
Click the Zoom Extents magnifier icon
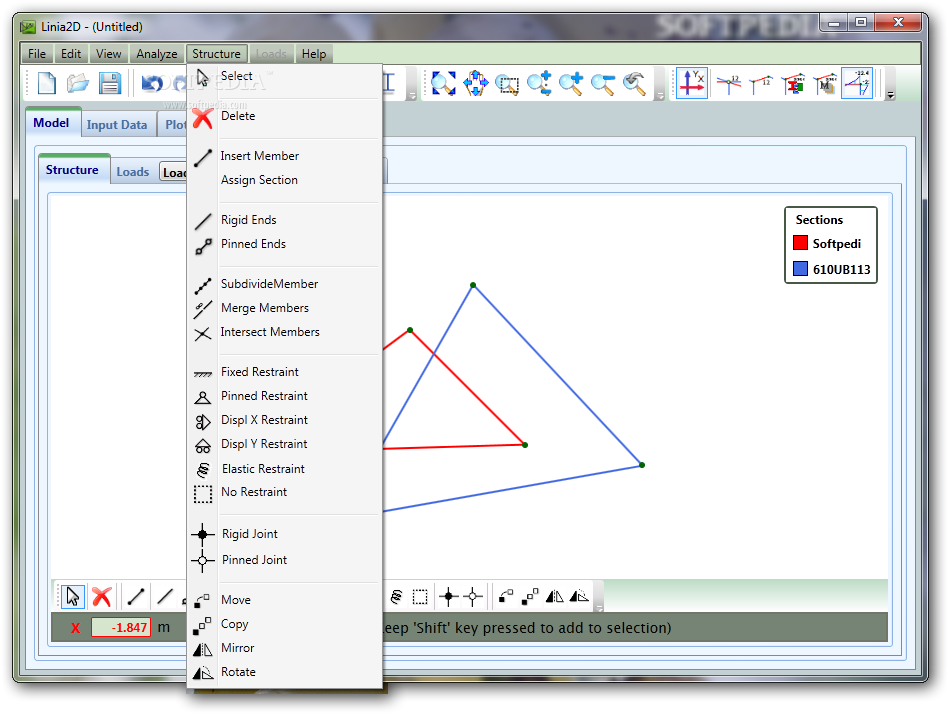[x=443, y=84]
